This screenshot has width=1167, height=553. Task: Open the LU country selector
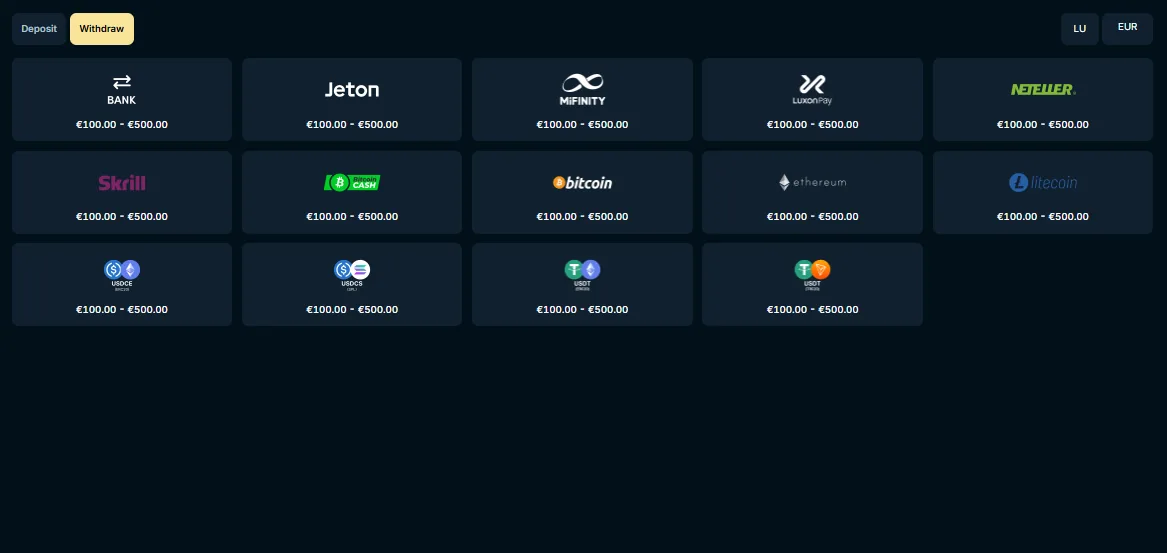tap(1079, 29)
